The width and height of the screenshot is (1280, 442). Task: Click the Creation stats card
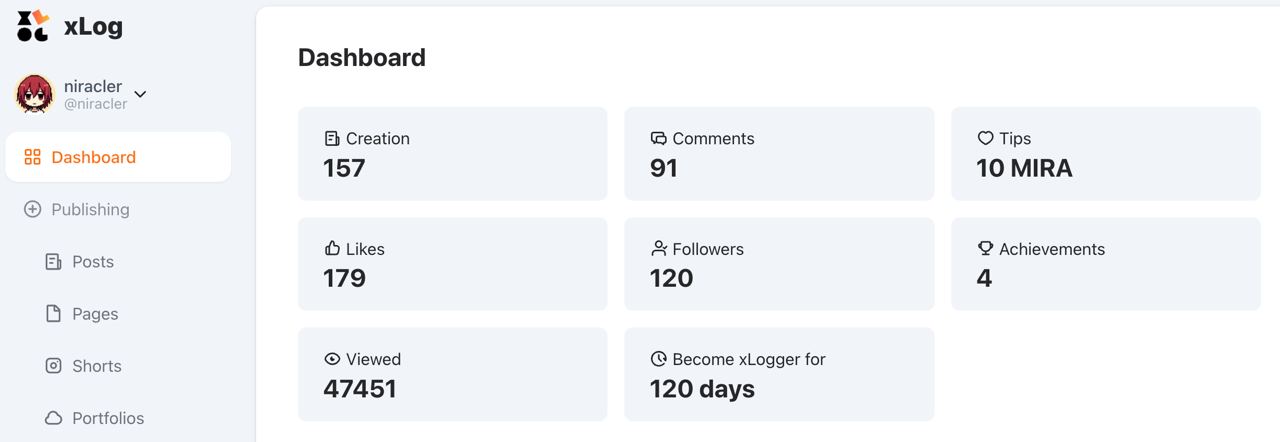(x=452, y=154)
